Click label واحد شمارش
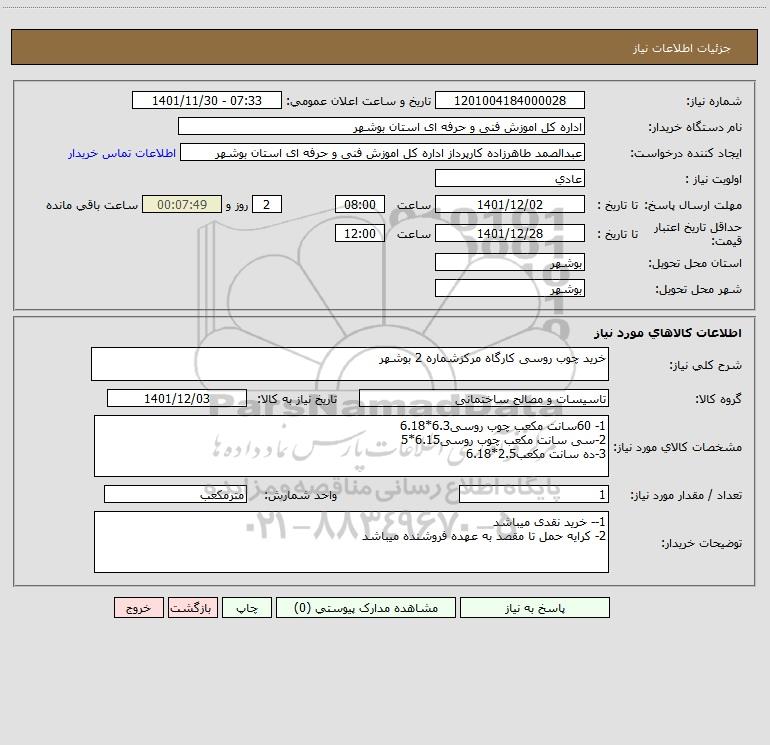 click(301, 496)
